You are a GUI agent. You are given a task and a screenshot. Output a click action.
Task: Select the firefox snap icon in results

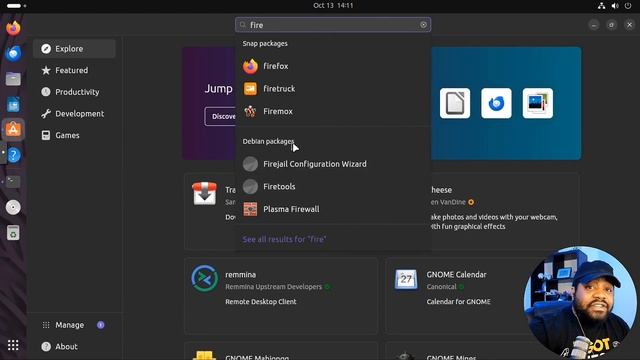[x=250, y=66]
